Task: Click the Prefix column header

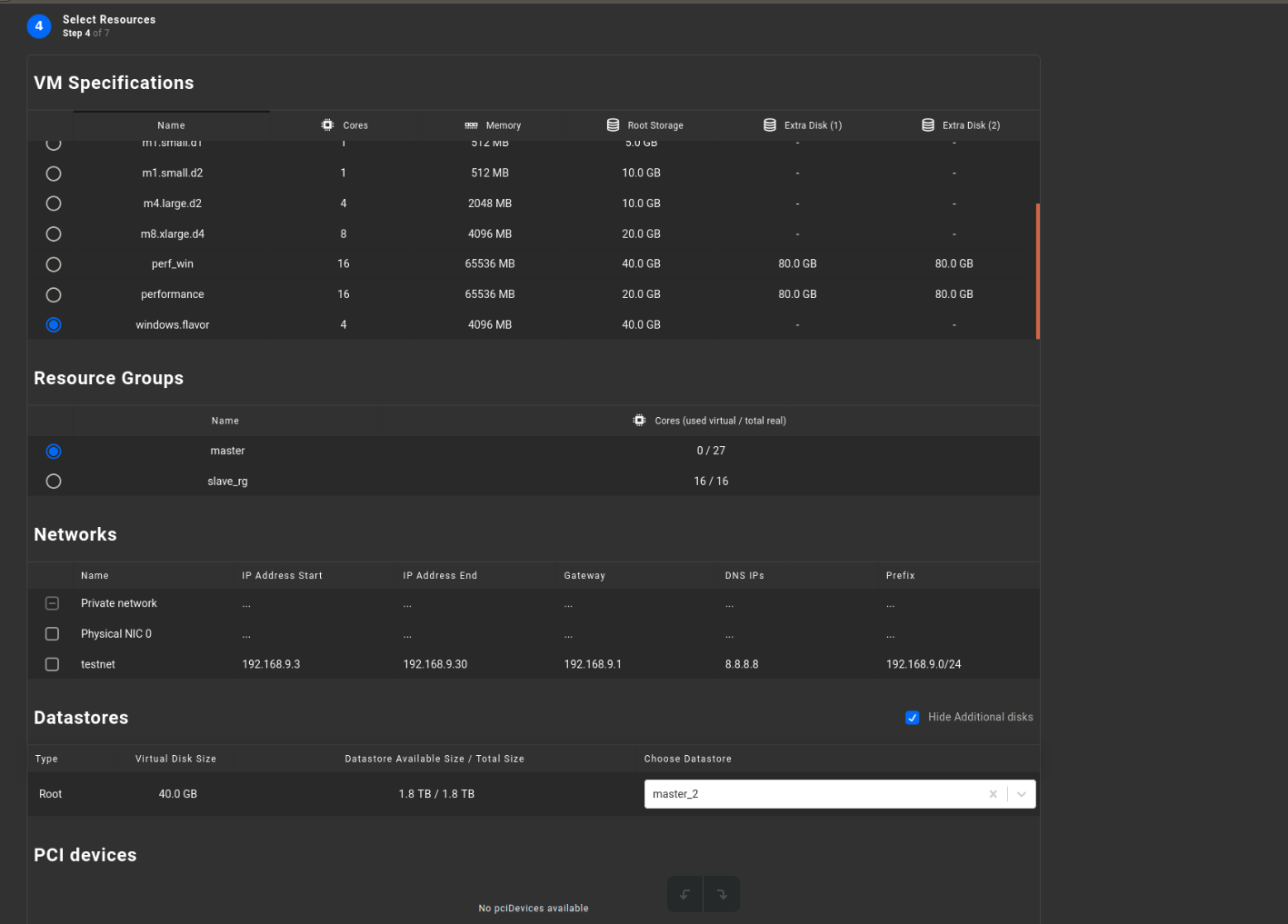Action: [x=901, y=575]
